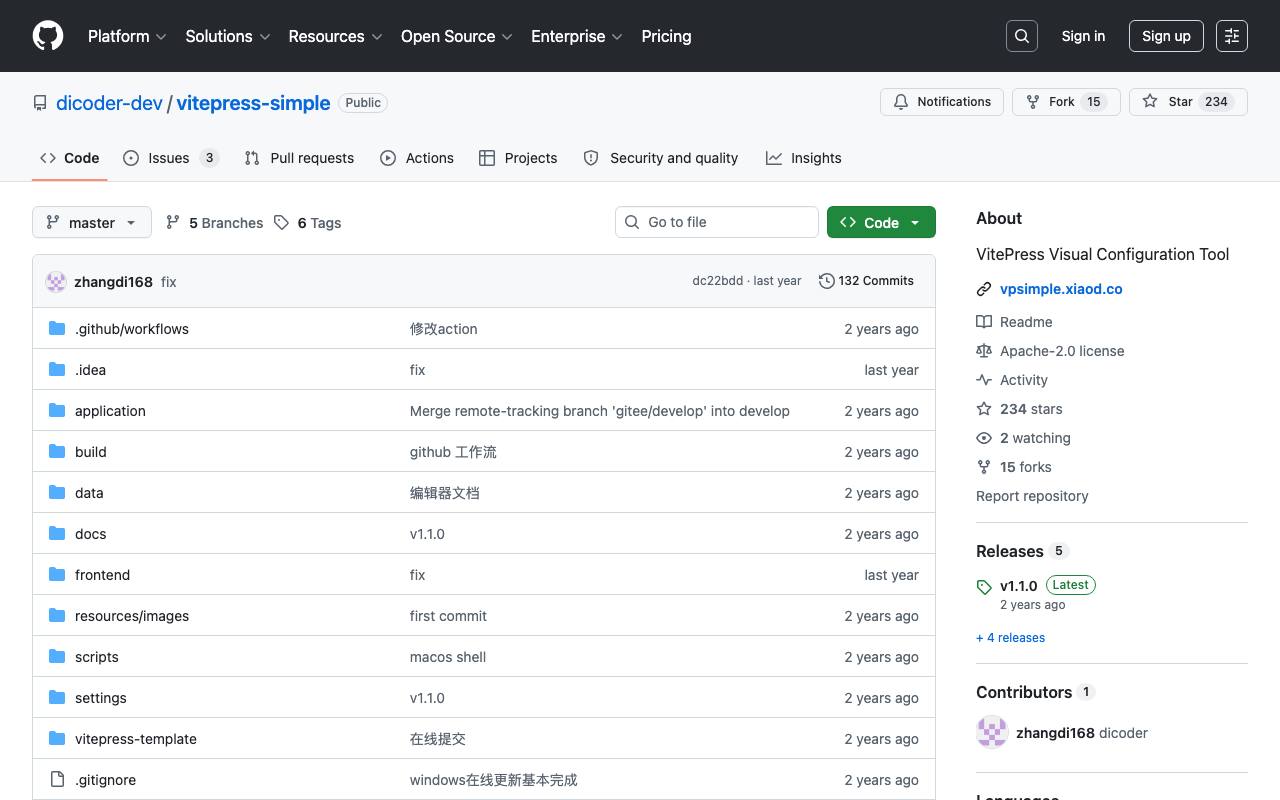This screenshot has width=1280, height=800.
Task: Click the zhangdi168 author name in commit bar
Action: [x=113, y=282]
